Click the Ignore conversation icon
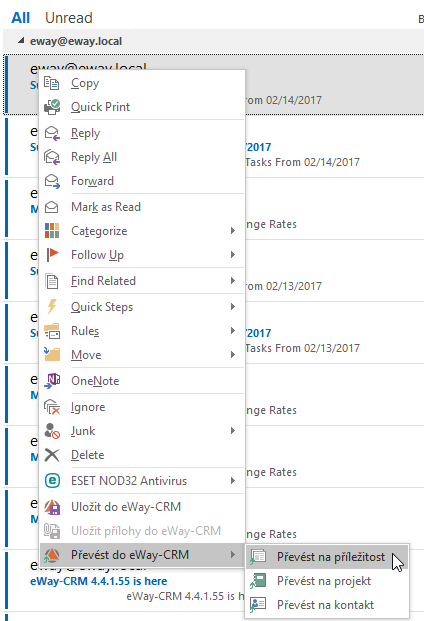Viewport: 424px width, 621px height. (x=51, y=407)
